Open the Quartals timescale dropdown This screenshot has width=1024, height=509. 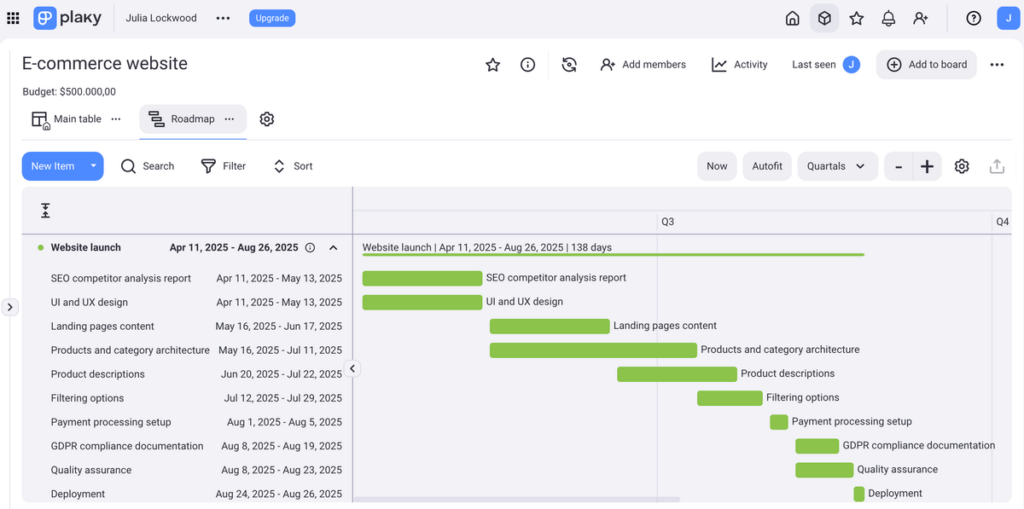837,166
